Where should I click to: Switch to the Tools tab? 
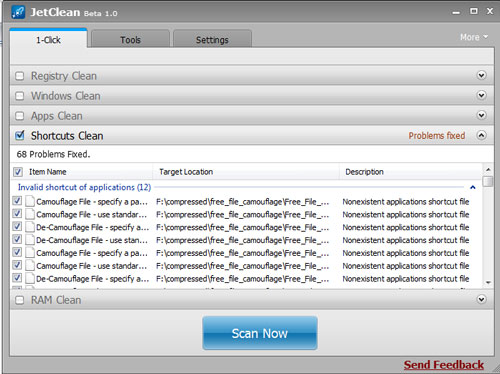click(x=130, y=40)
